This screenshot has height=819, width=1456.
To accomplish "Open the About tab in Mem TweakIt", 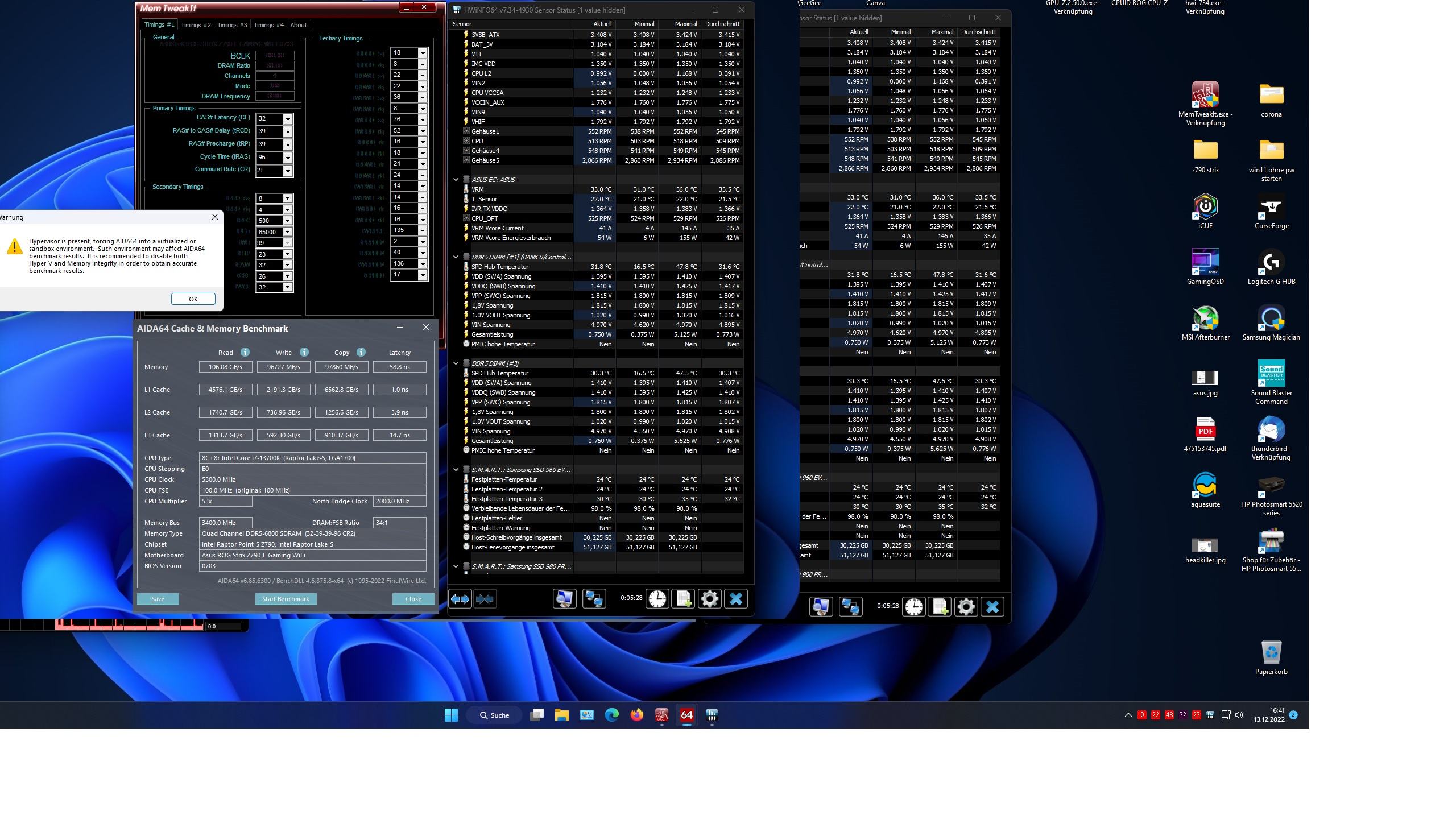I will (x=298, y=25).
